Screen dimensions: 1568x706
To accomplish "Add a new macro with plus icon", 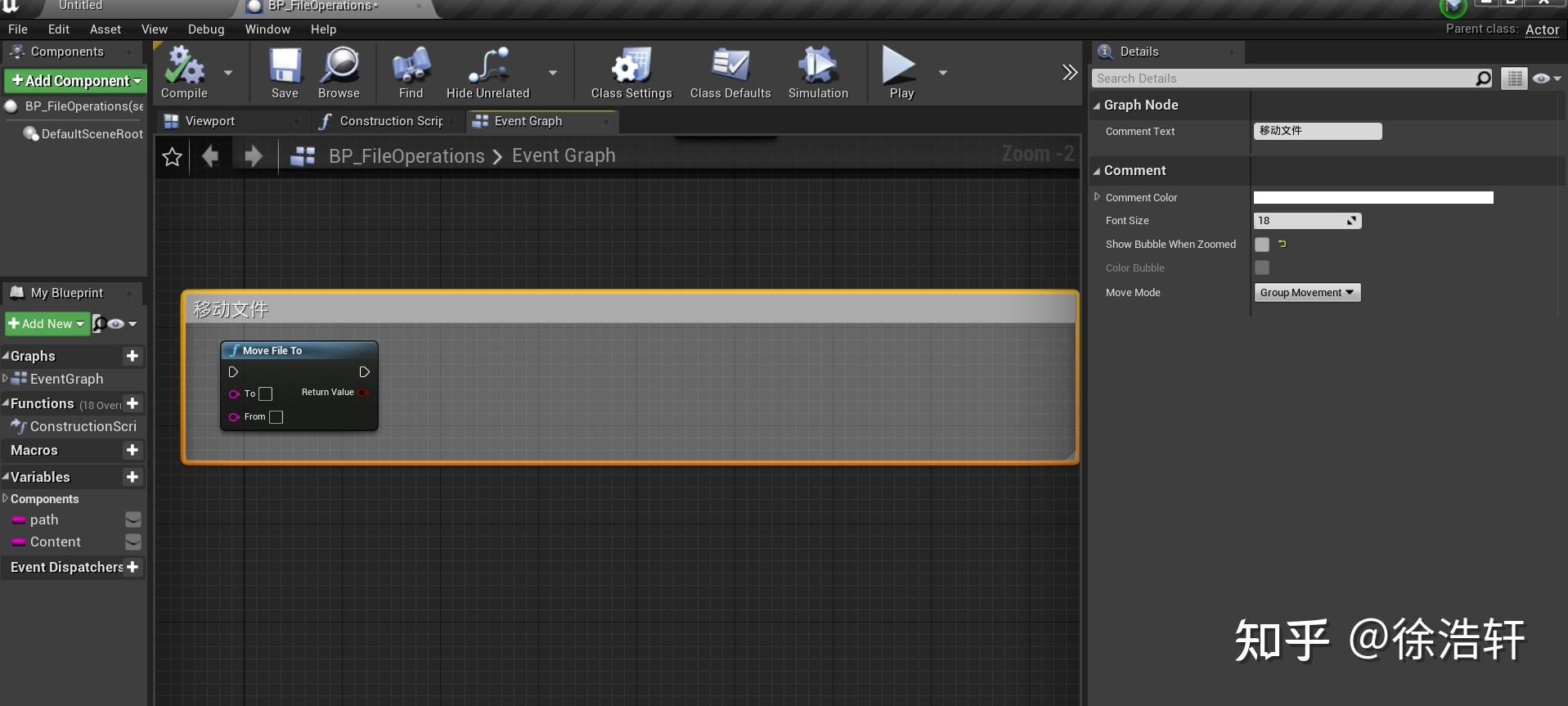I will (133, 450).
